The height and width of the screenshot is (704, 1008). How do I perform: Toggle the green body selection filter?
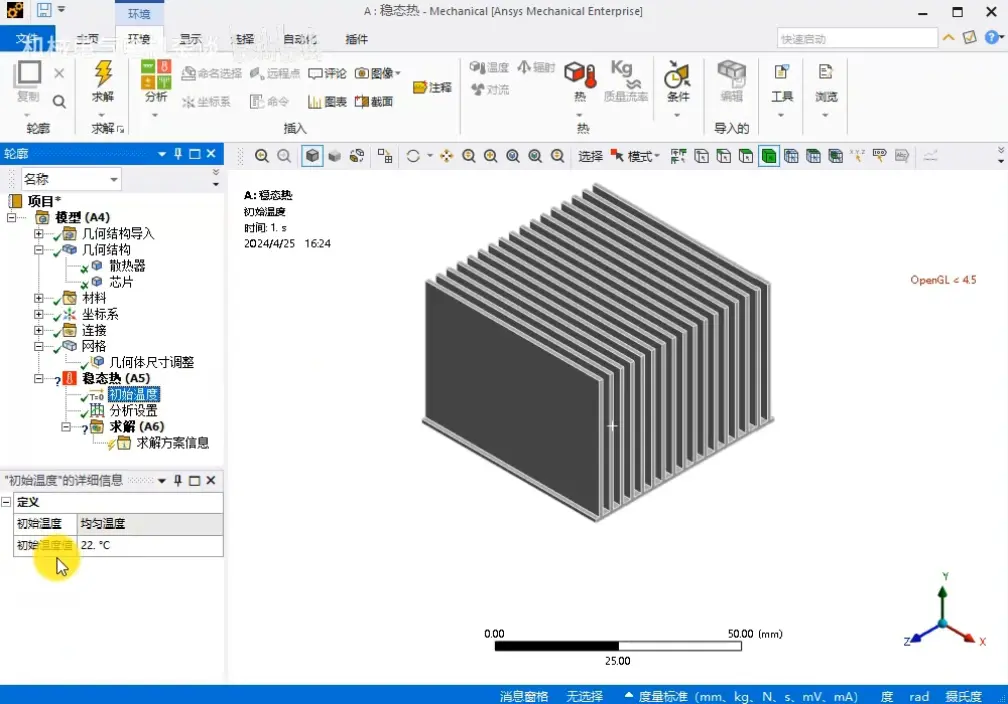click(x=769, y=156)
